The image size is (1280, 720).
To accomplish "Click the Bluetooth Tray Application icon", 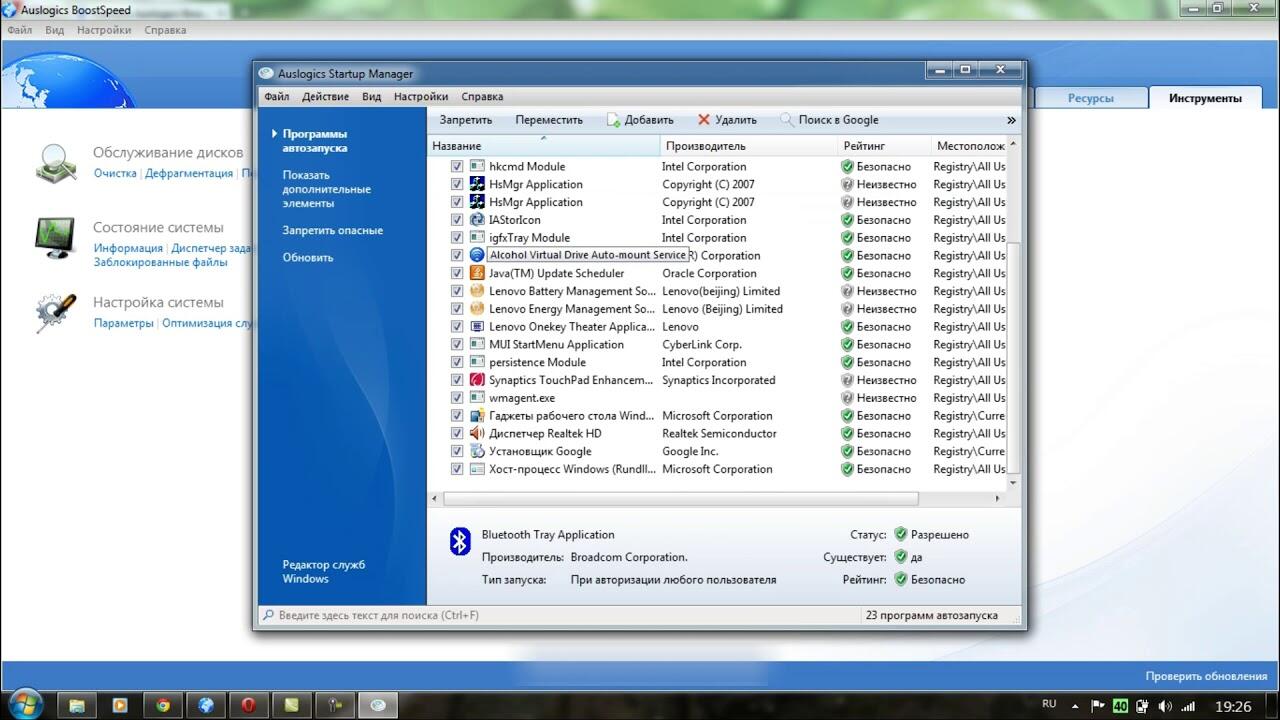I will click(x=459, y=541).
